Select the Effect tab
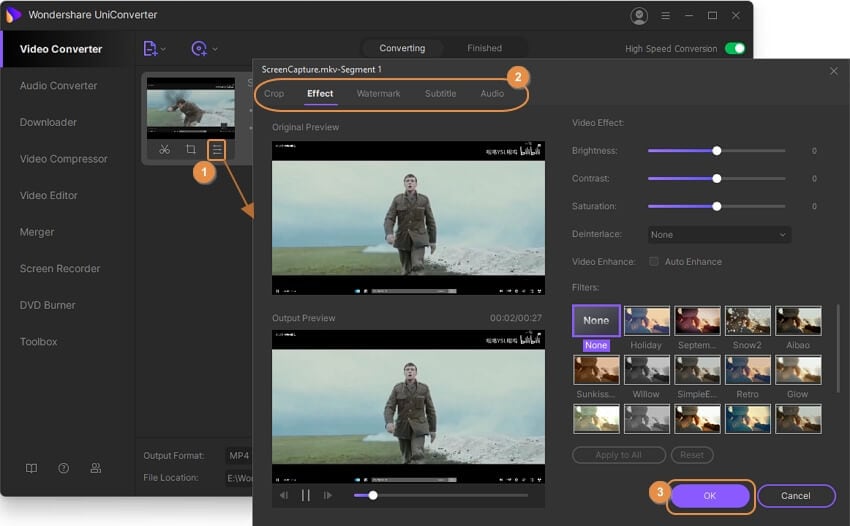Image resolution: width=850 pixels, height=526 pixels. point(320,93)
